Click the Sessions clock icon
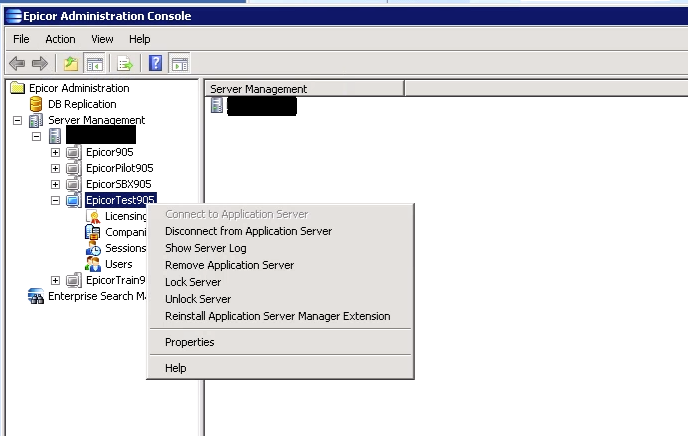The image size is (688, 436). point(93,248)
